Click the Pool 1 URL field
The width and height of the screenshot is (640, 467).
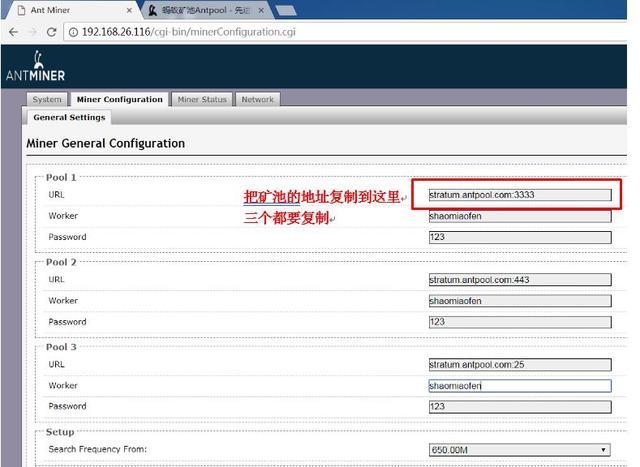(x=518, y=194)
